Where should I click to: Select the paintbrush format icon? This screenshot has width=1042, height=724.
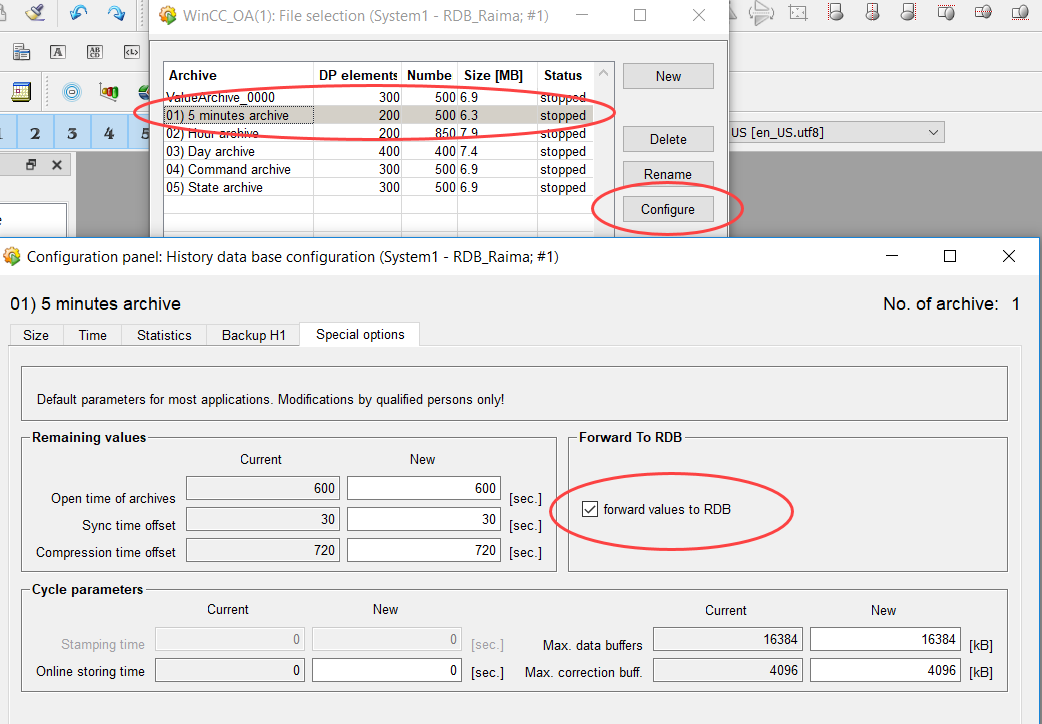pos(35,13)
